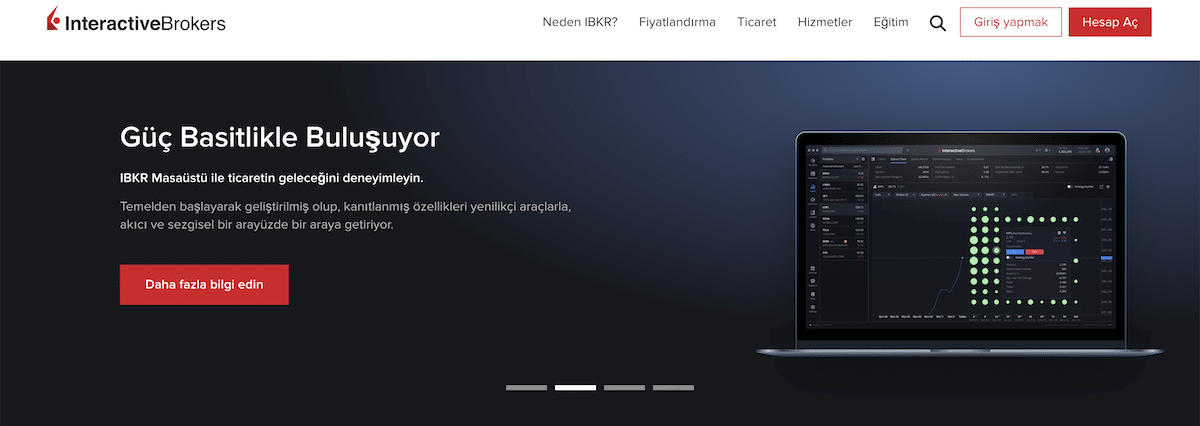This screenshot has height=426, width=1200.
Task: Open the Ticaret menu
Action: pyautogui.click(x=757, y=22)
